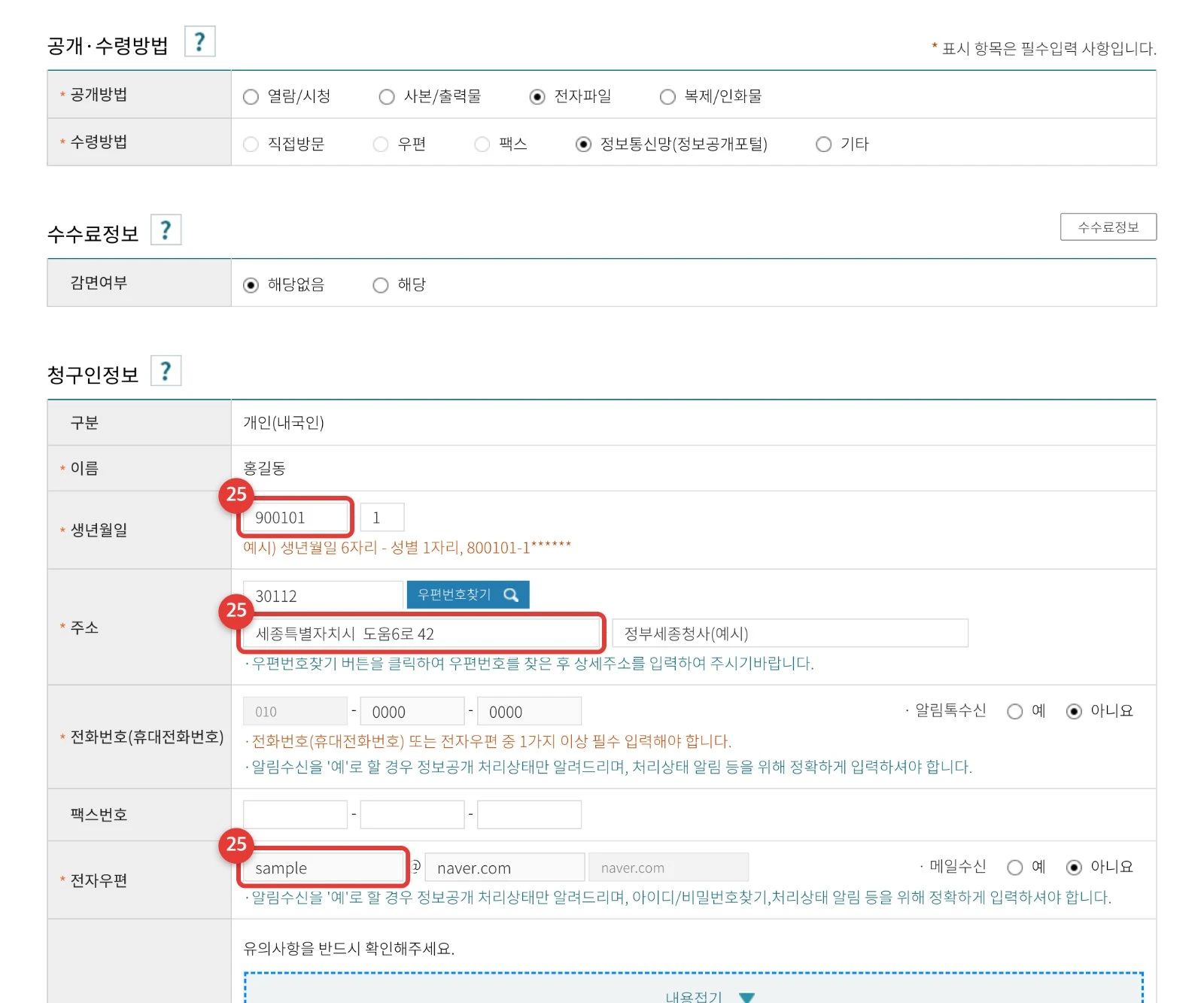The width and height of the screenshot is (1204, 1003).
Task: Click email ID field showing sample
Action: (324, 868)
